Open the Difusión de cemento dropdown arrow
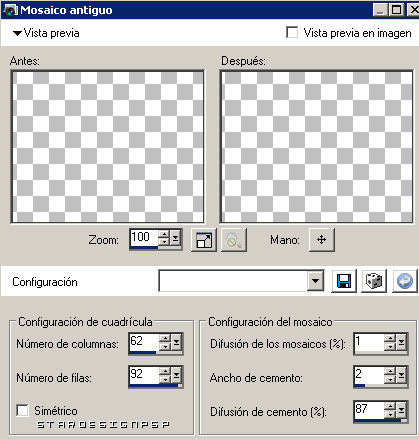This screenshot has width=419, height=439. click(x=401, y=410)
